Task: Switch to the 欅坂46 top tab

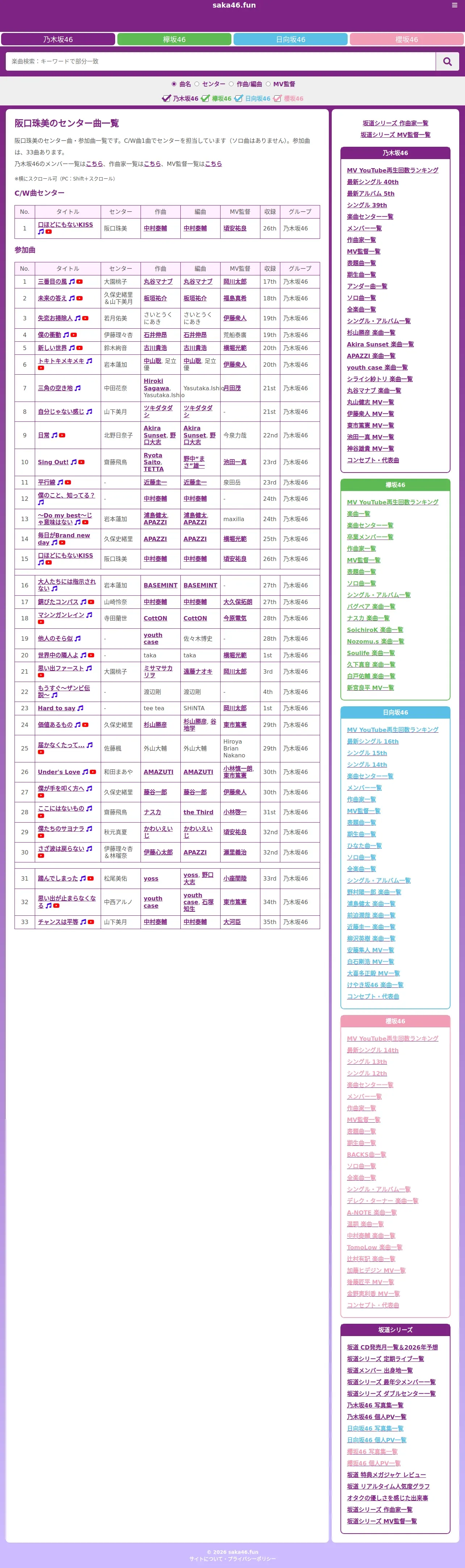Action: [x=174, y=39]
